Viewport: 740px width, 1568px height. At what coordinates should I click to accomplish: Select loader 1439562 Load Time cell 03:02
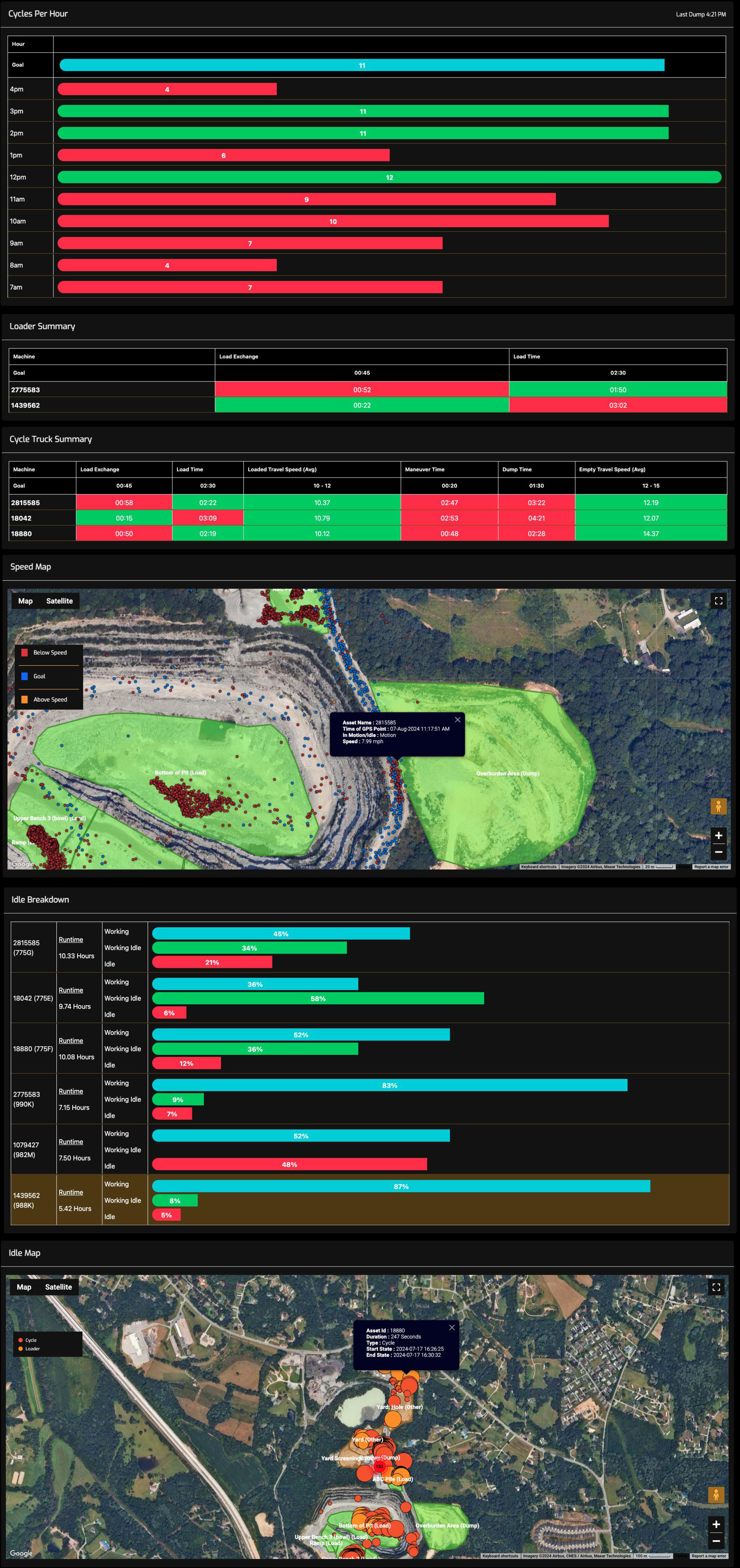coord(618,405)
